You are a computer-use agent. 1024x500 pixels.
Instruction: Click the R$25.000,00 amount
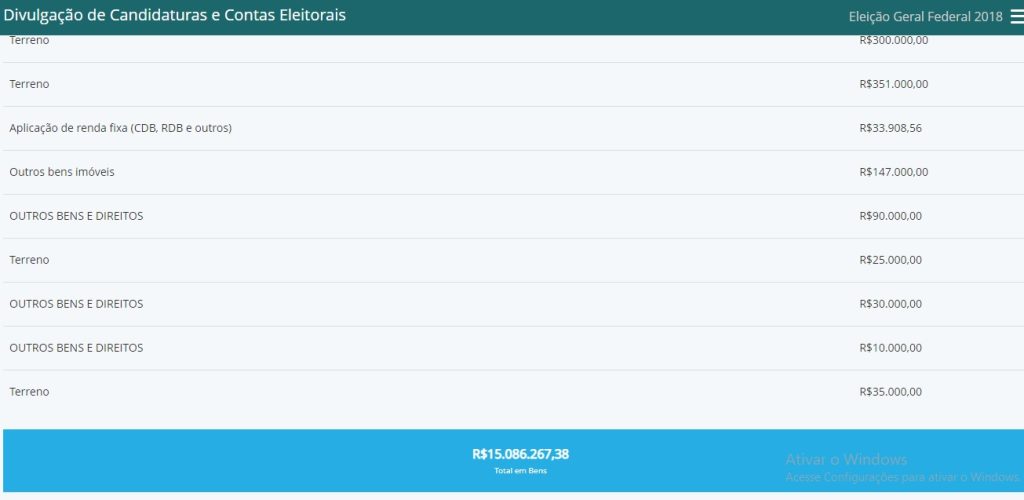click(x=890, y=260)
